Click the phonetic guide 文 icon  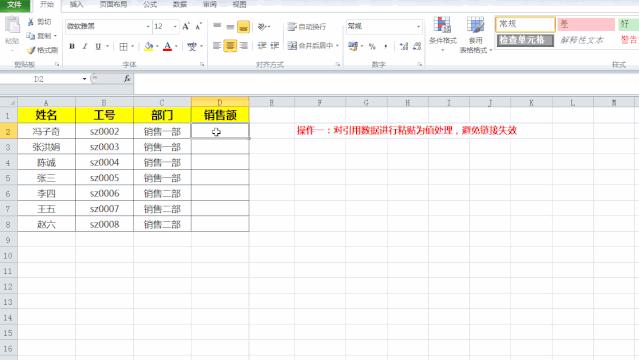tap(192, 46)
